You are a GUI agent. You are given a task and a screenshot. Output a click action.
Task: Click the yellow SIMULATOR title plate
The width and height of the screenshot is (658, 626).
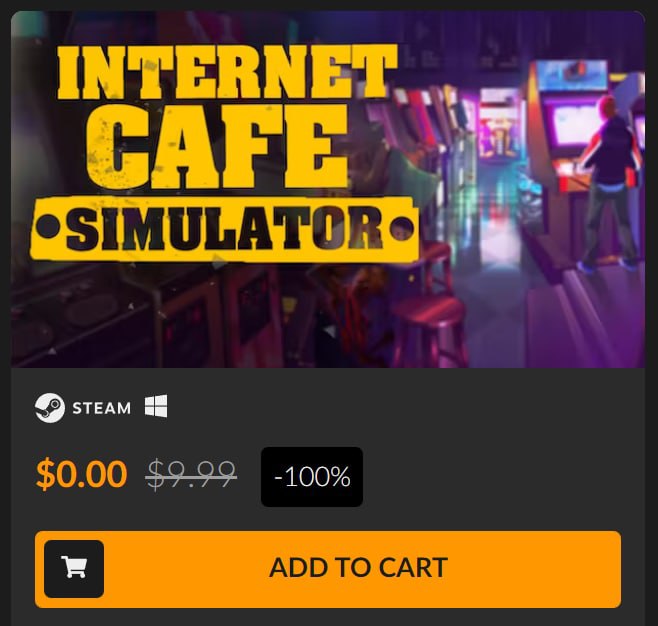225,228
